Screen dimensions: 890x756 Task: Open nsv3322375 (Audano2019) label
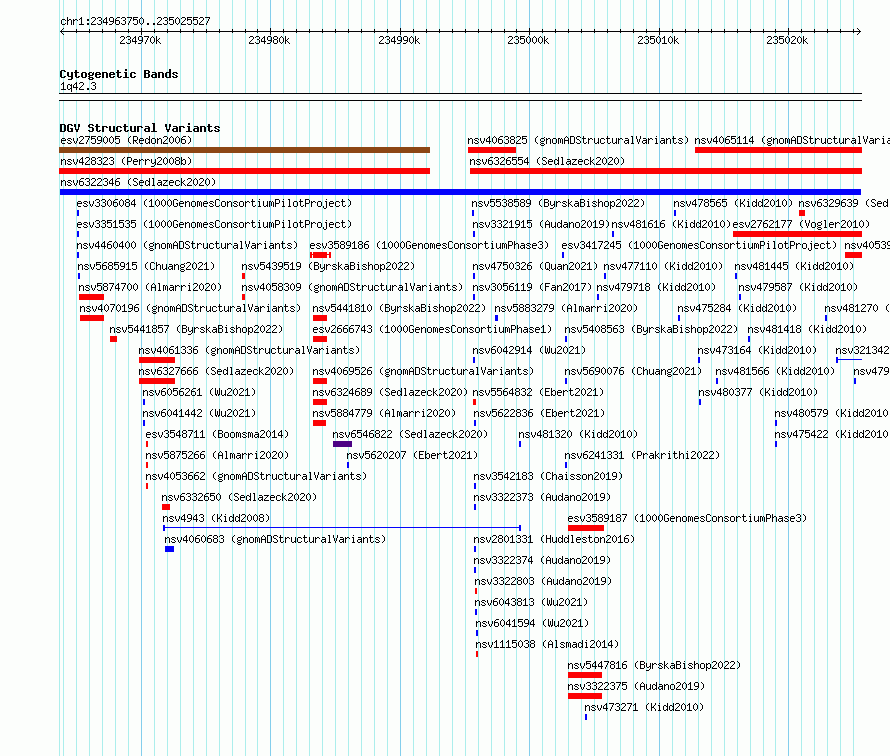pyautogui.click(x=636, y=686)
